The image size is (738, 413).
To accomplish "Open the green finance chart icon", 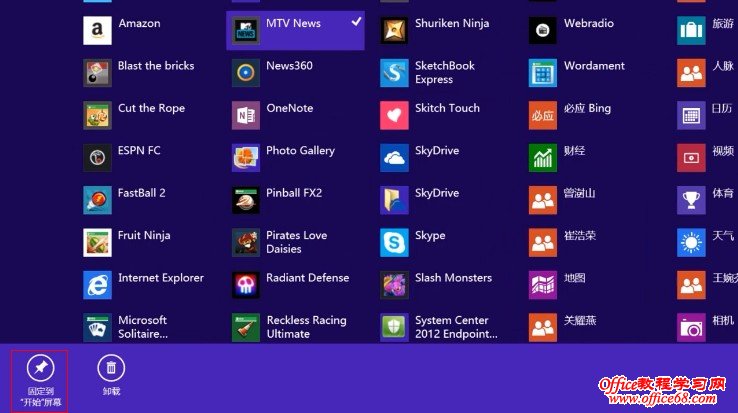I will 543,158.
